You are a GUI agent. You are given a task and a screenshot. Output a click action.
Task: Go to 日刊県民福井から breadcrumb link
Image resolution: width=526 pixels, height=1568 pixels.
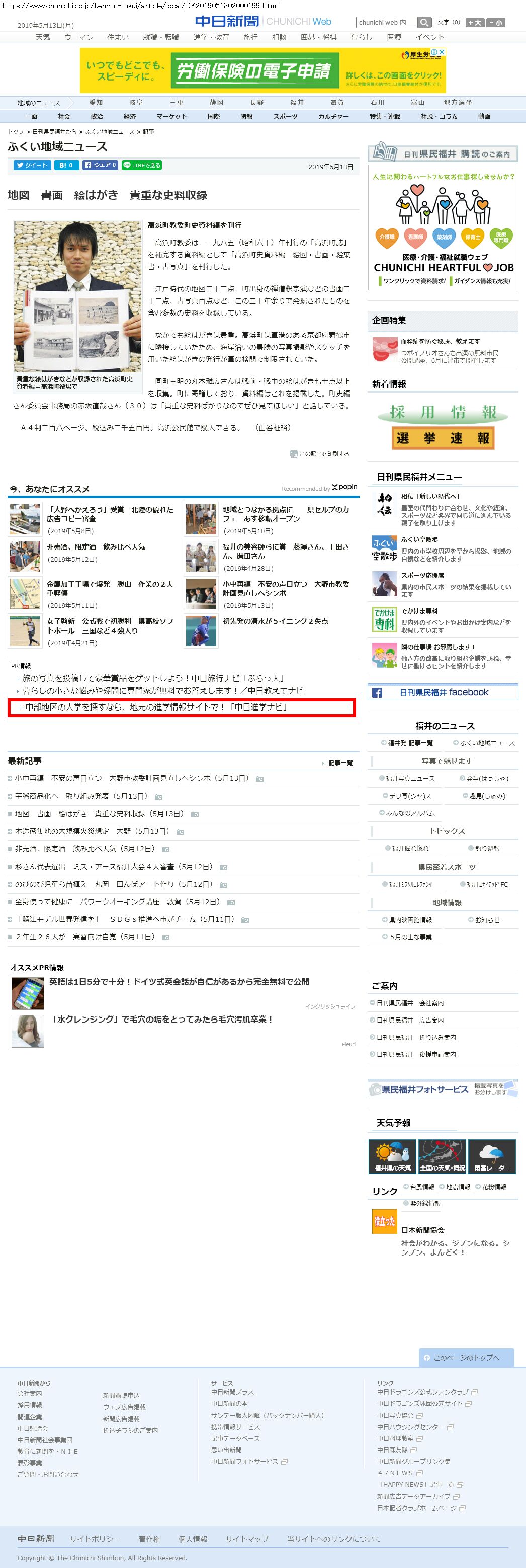[54, 131]
